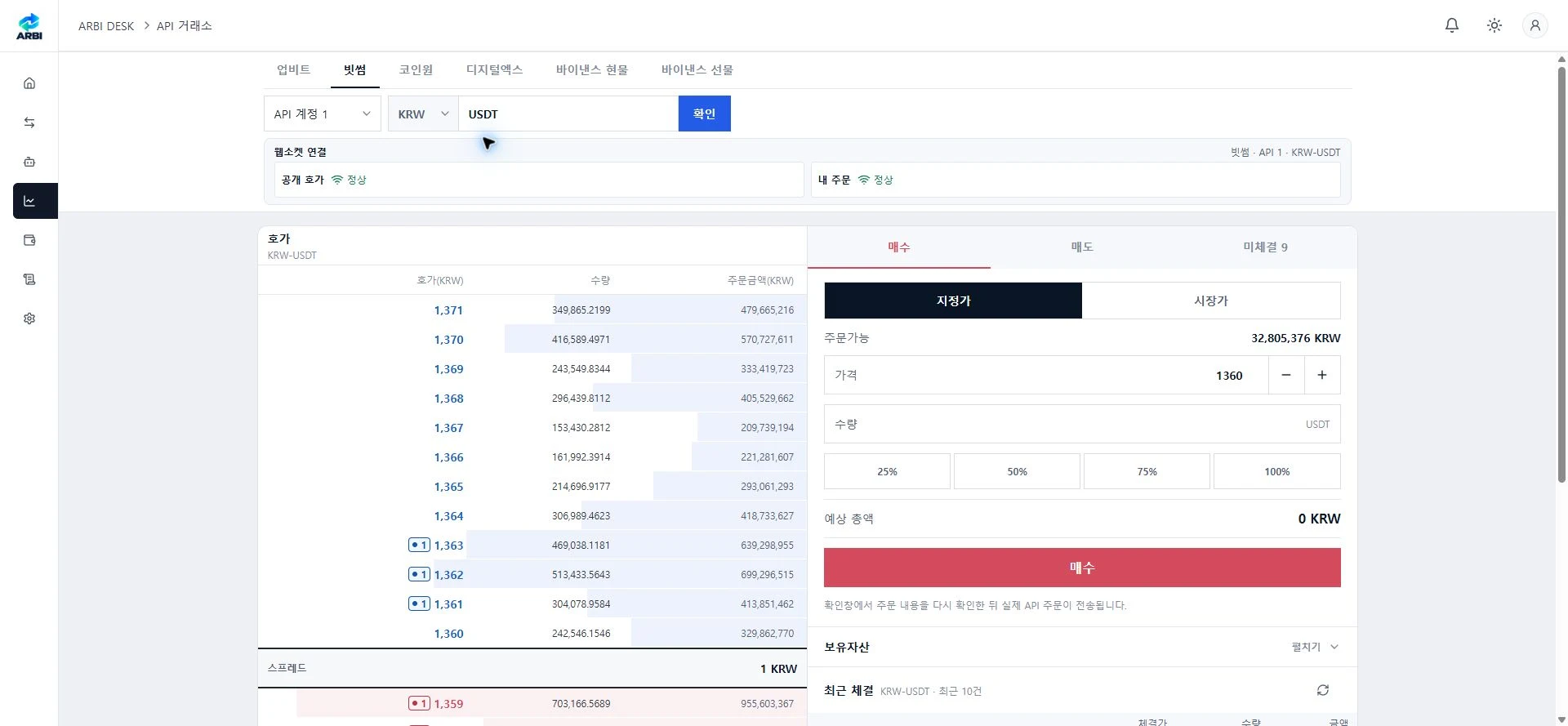The width and height of the screenshot is (1568, 726).
Task: Open the transfer arrows sidebar icon
Action: pyautogui.click(x=29, y=122)
